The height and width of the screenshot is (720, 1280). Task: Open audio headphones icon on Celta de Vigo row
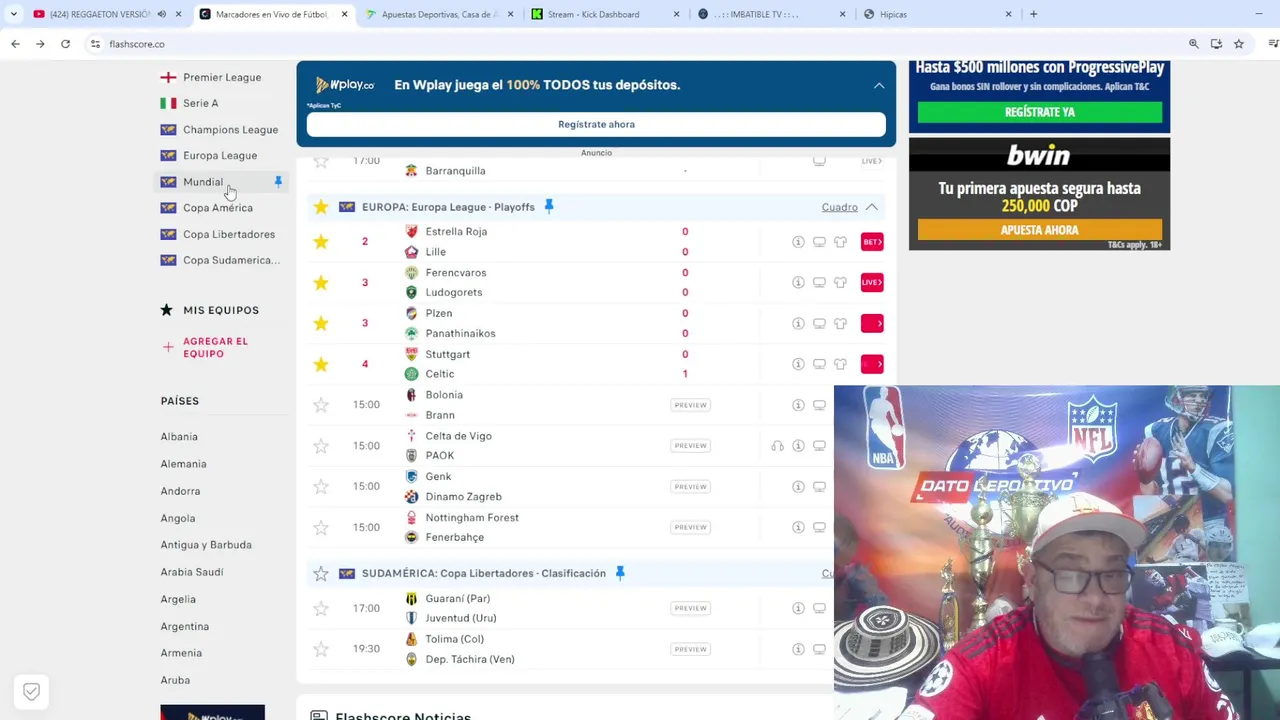[777, 446]
